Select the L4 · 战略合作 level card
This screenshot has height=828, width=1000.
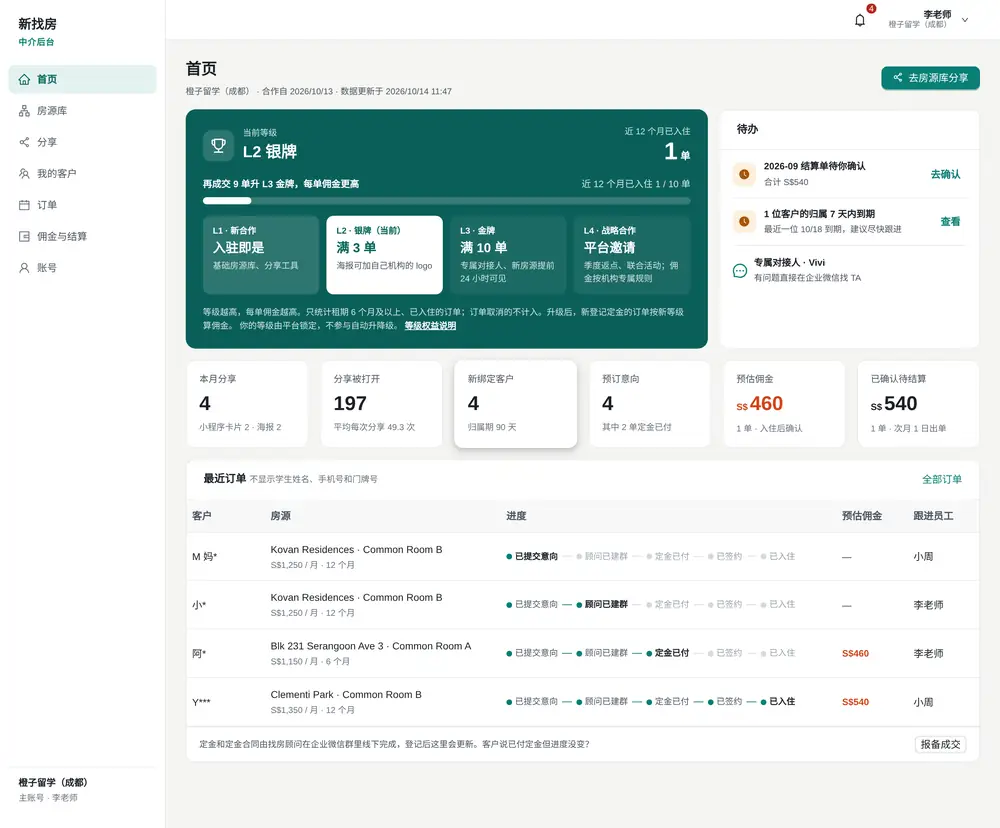click(x=632, y=255)
